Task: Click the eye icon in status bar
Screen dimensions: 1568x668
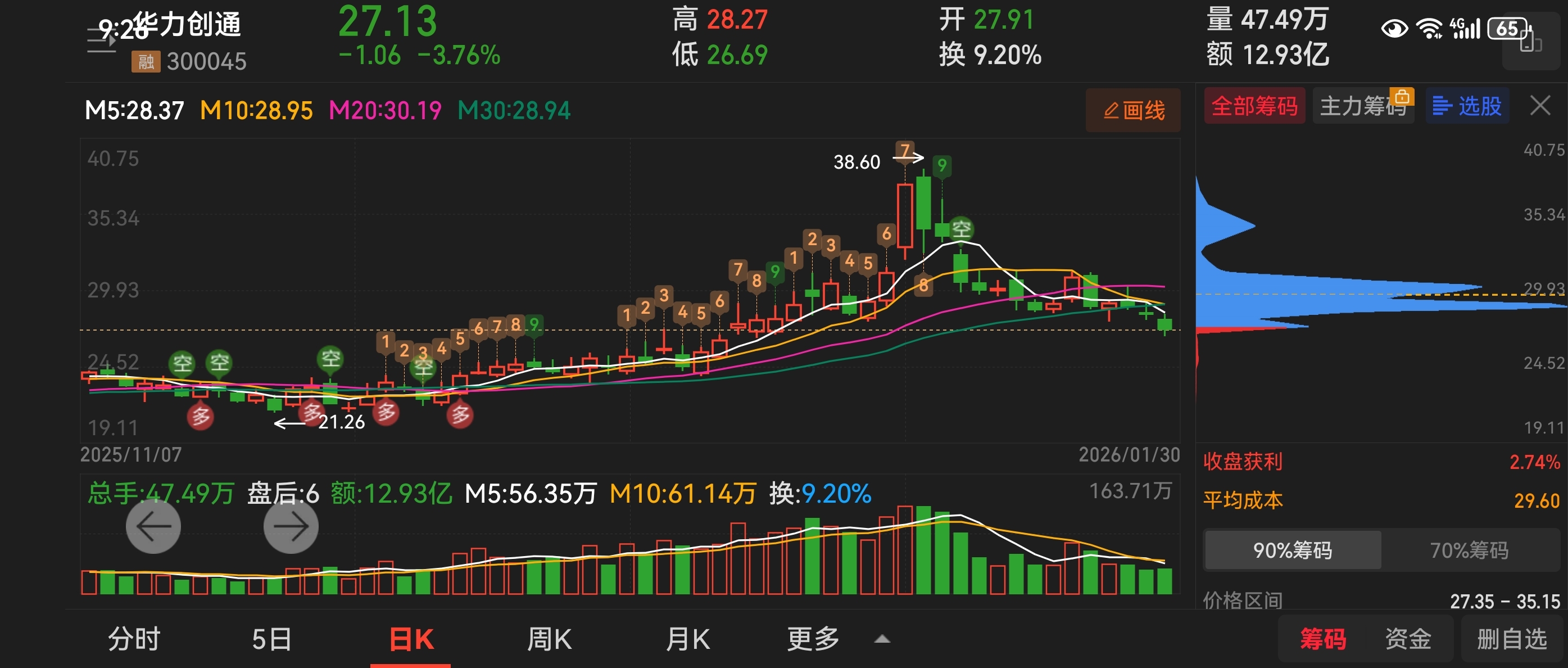Action: pos(1394,29)
